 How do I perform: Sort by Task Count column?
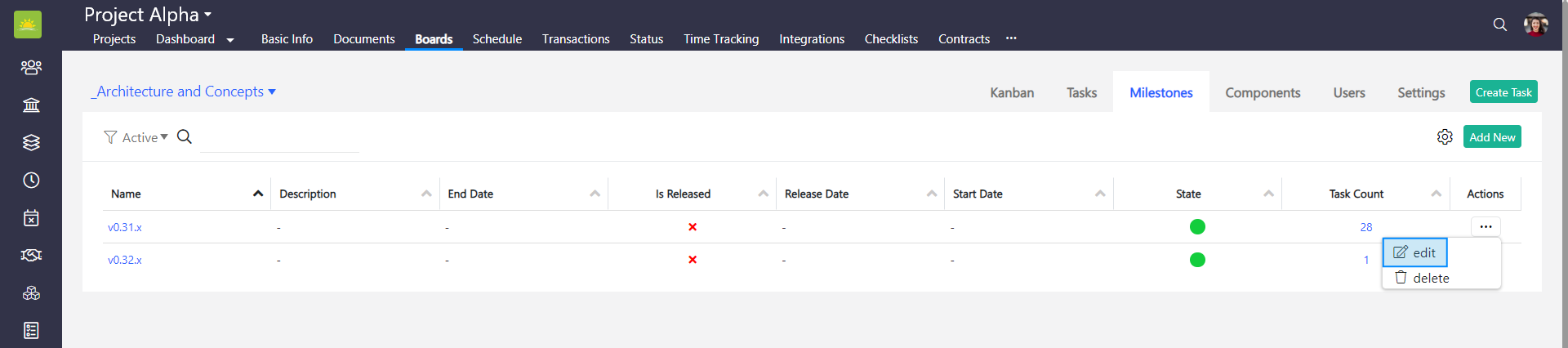click(1436, 194)
